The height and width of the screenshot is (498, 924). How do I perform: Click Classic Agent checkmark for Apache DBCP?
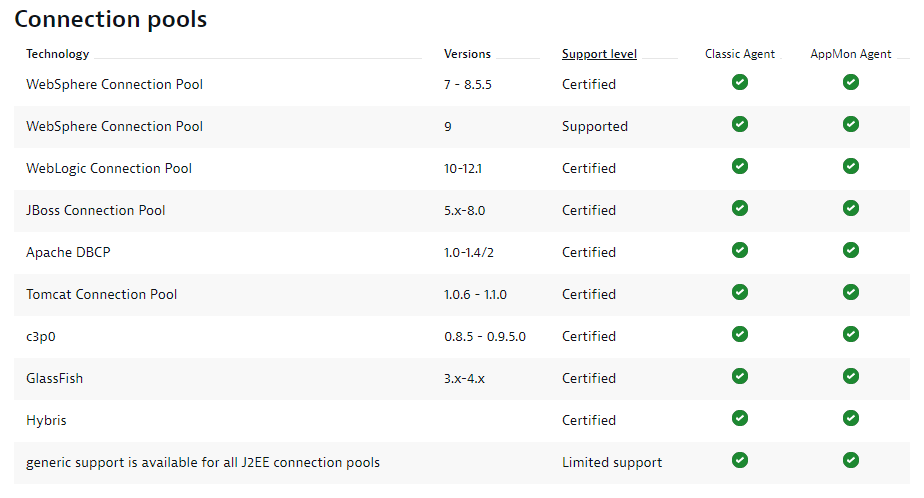(740, 250)
